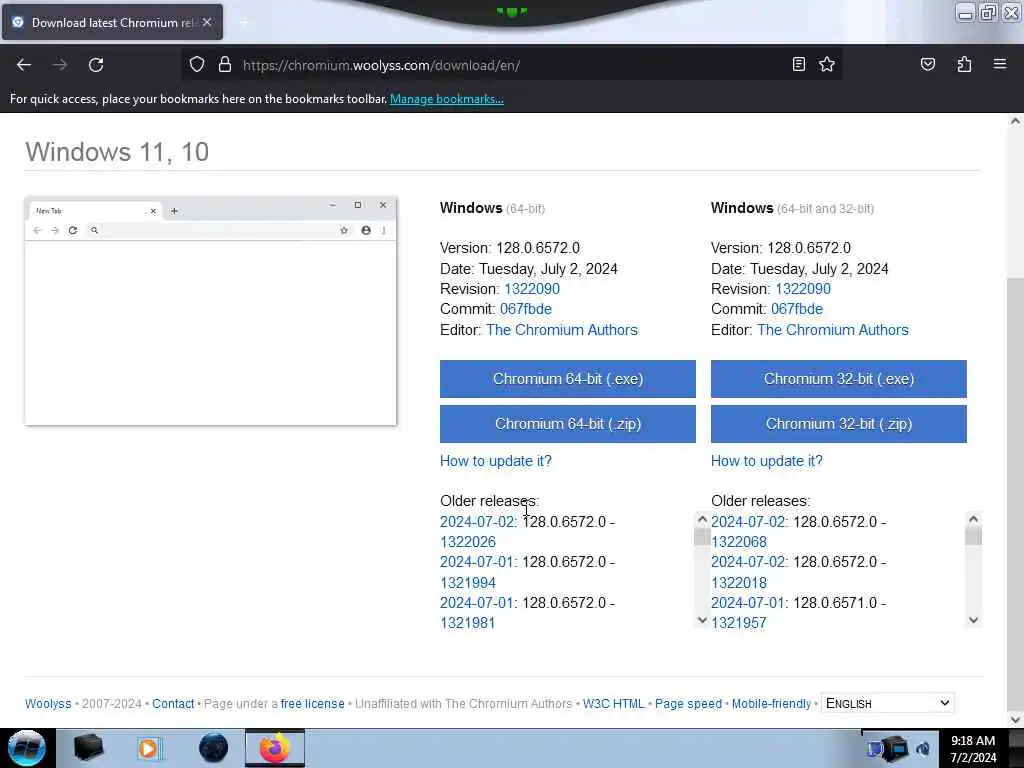1024x768 pixels.
Task: Open the Woolyss footer link
Action: point(48,704)
